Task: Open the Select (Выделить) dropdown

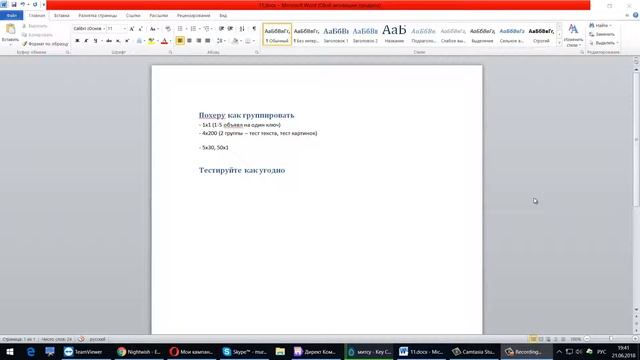Action: [604, 43]
